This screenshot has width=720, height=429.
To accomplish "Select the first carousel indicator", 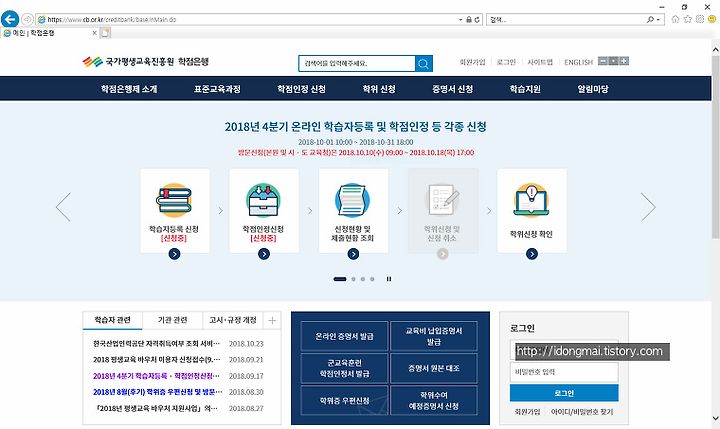I will point(340,279).
